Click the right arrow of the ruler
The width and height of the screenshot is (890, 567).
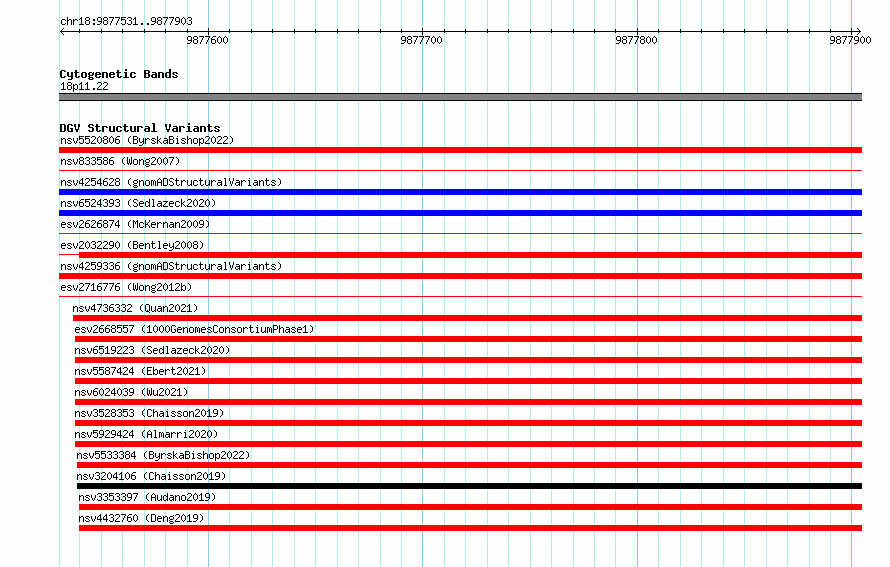(858, 31)
